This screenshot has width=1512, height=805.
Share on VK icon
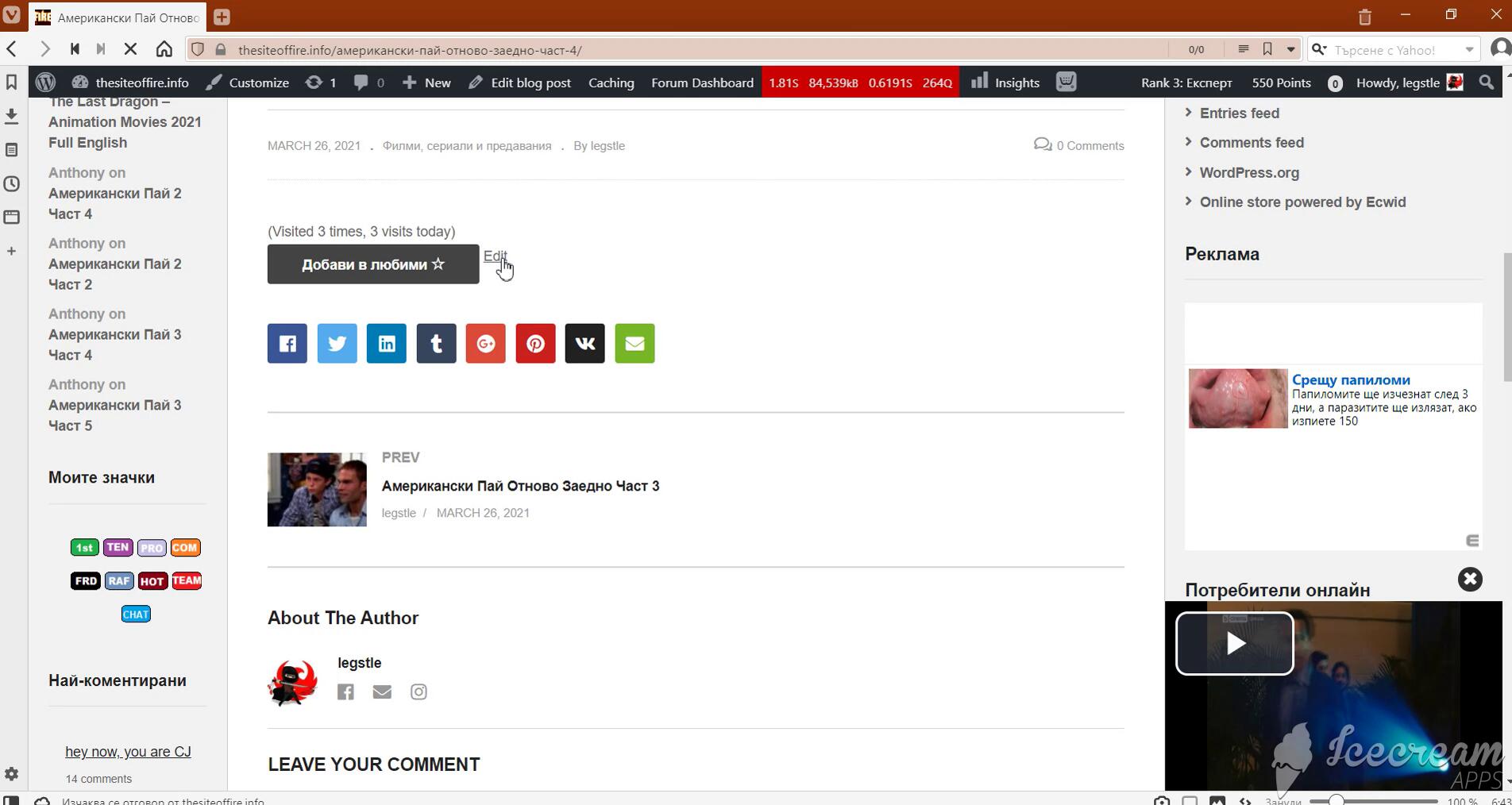tap(584, 343)
